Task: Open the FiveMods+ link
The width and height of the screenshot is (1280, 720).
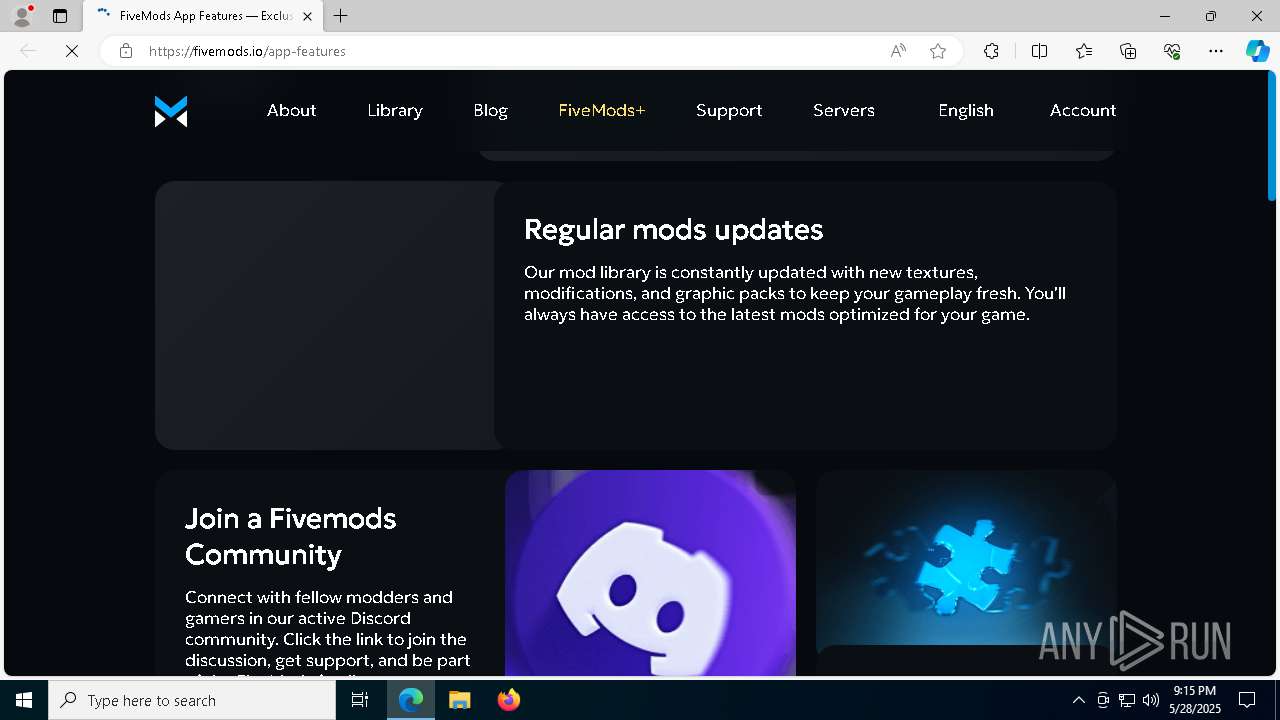Action: [x=602, y=110]
